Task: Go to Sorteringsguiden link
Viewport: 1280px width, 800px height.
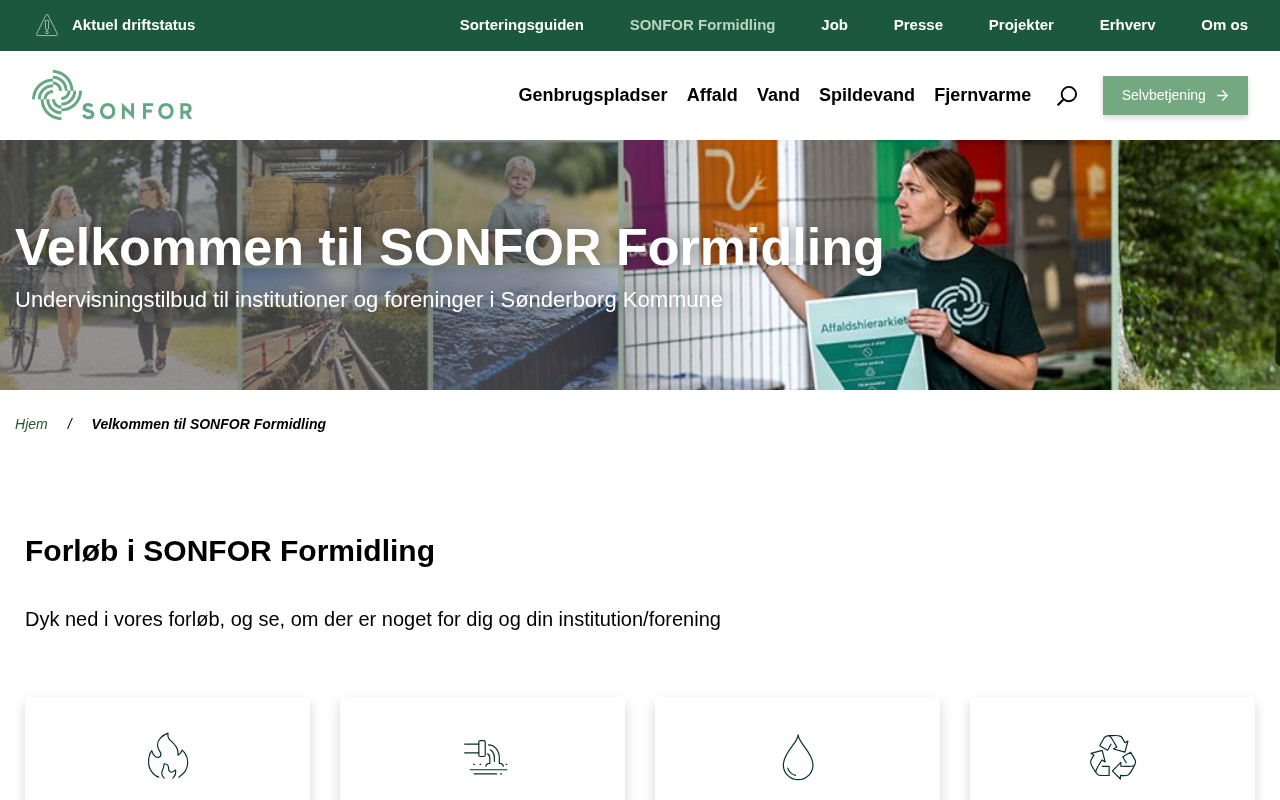Action: pos(522,25)
